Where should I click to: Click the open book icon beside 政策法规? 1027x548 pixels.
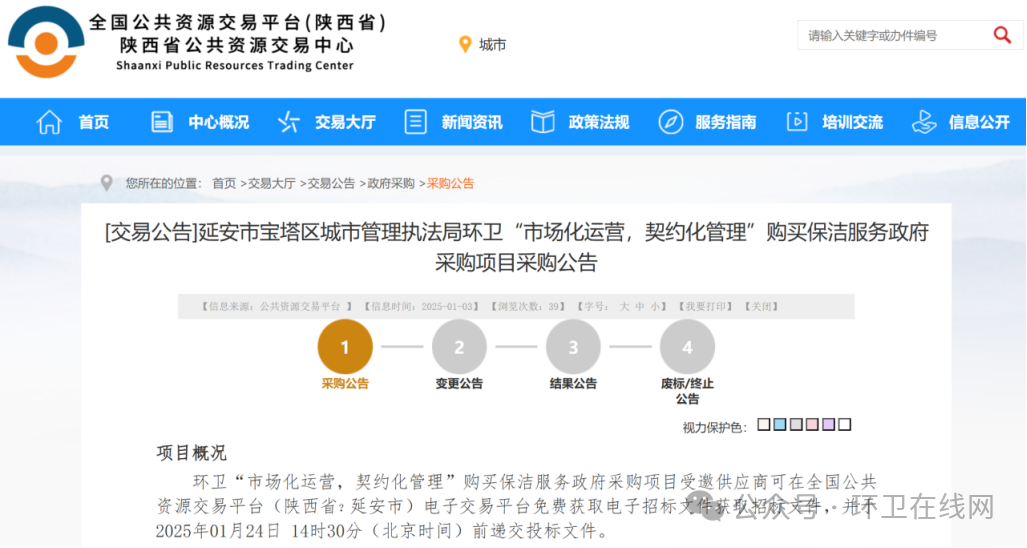point(542,122)
